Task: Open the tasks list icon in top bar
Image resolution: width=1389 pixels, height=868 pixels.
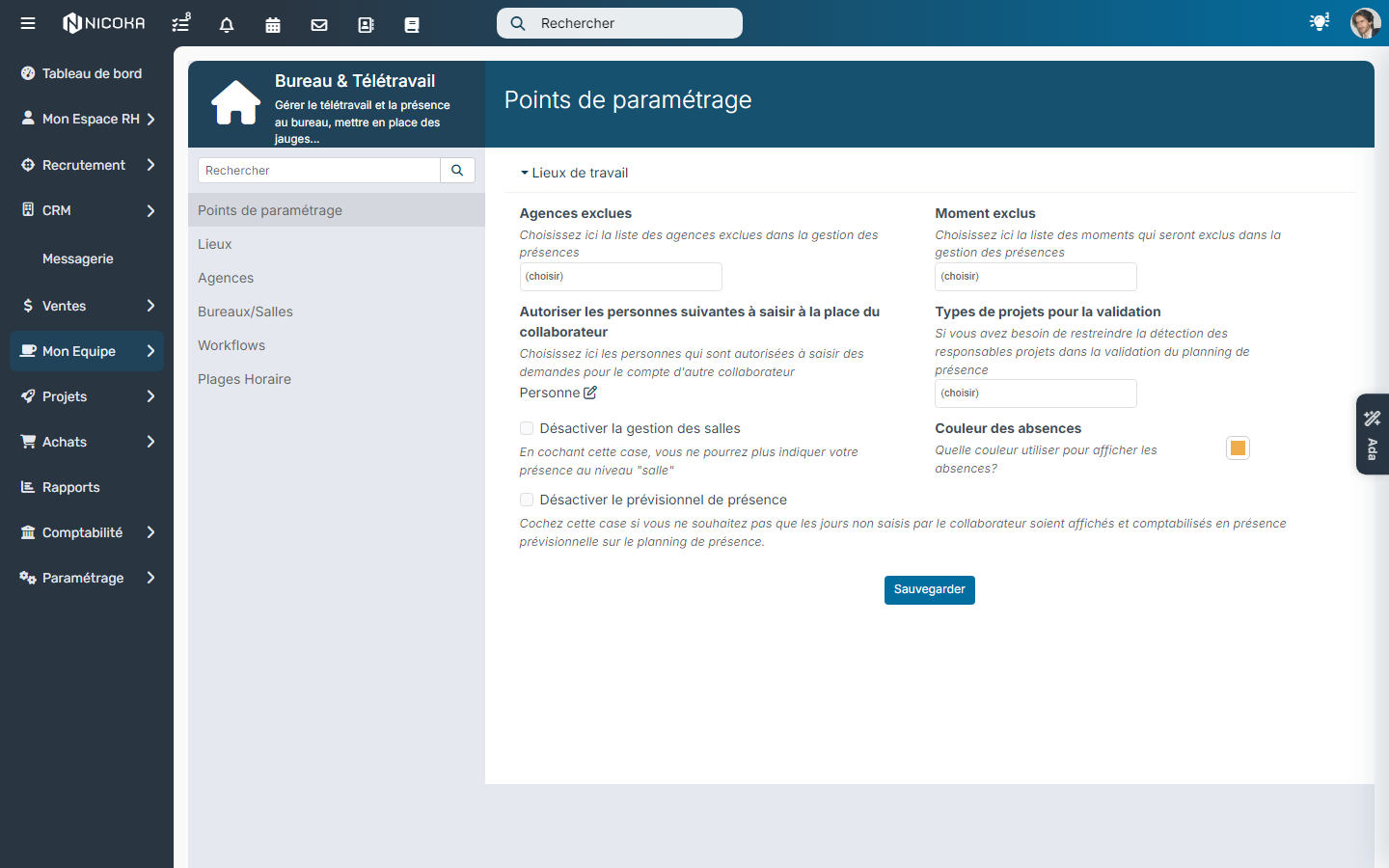Action: 180,23
